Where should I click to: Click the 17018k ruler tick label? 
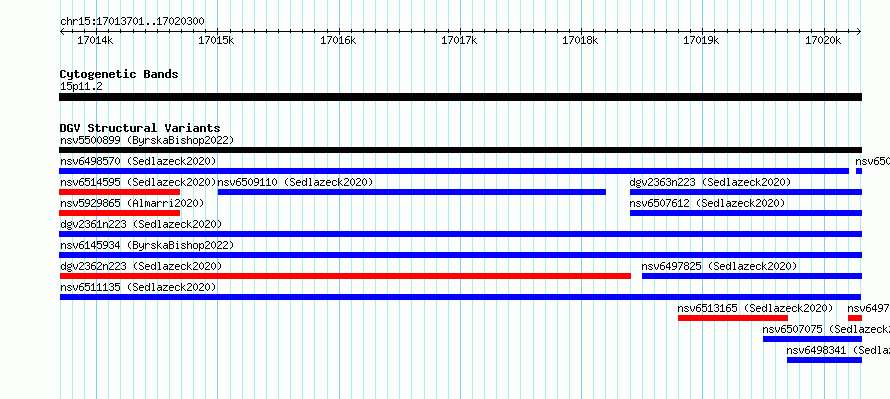(x=581, y=40)
